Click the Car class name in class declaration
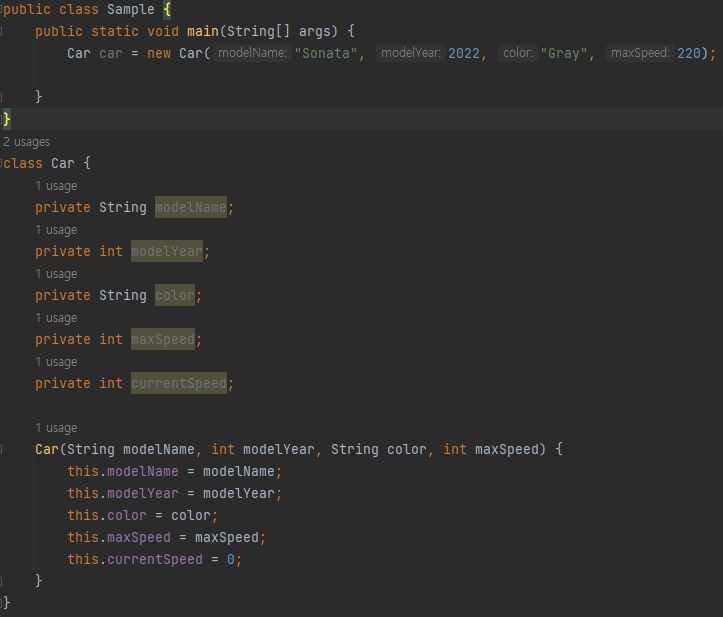Screen dimensions: 723x617 [63, 163]
